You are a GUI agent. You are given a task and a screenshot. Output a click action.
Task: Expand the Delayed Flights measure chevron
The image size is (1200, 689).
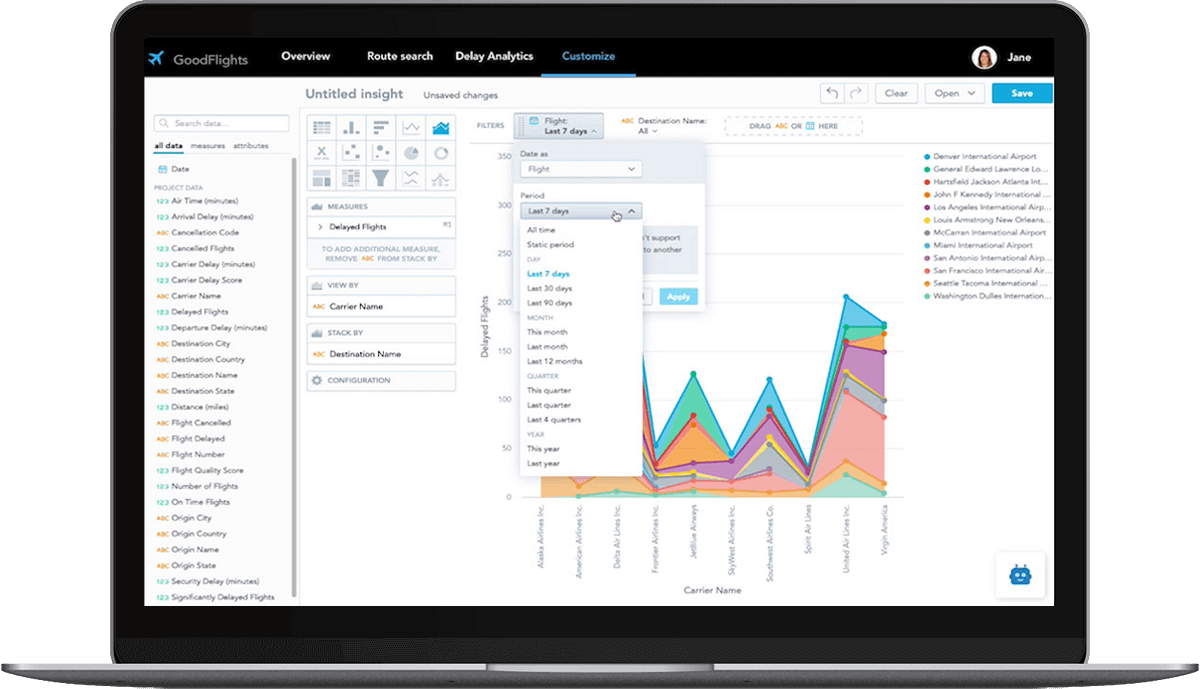point(320,227)
